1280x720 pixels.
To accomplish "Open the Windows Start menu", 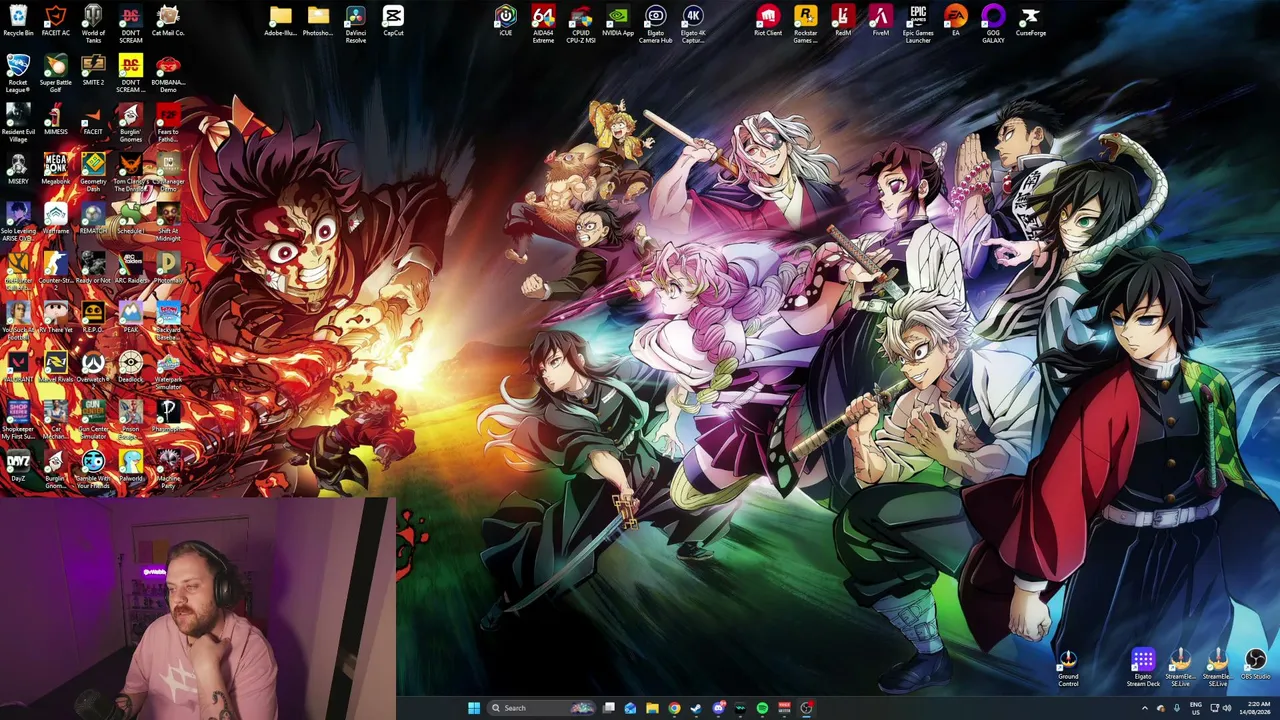I will tap(473, 708).
